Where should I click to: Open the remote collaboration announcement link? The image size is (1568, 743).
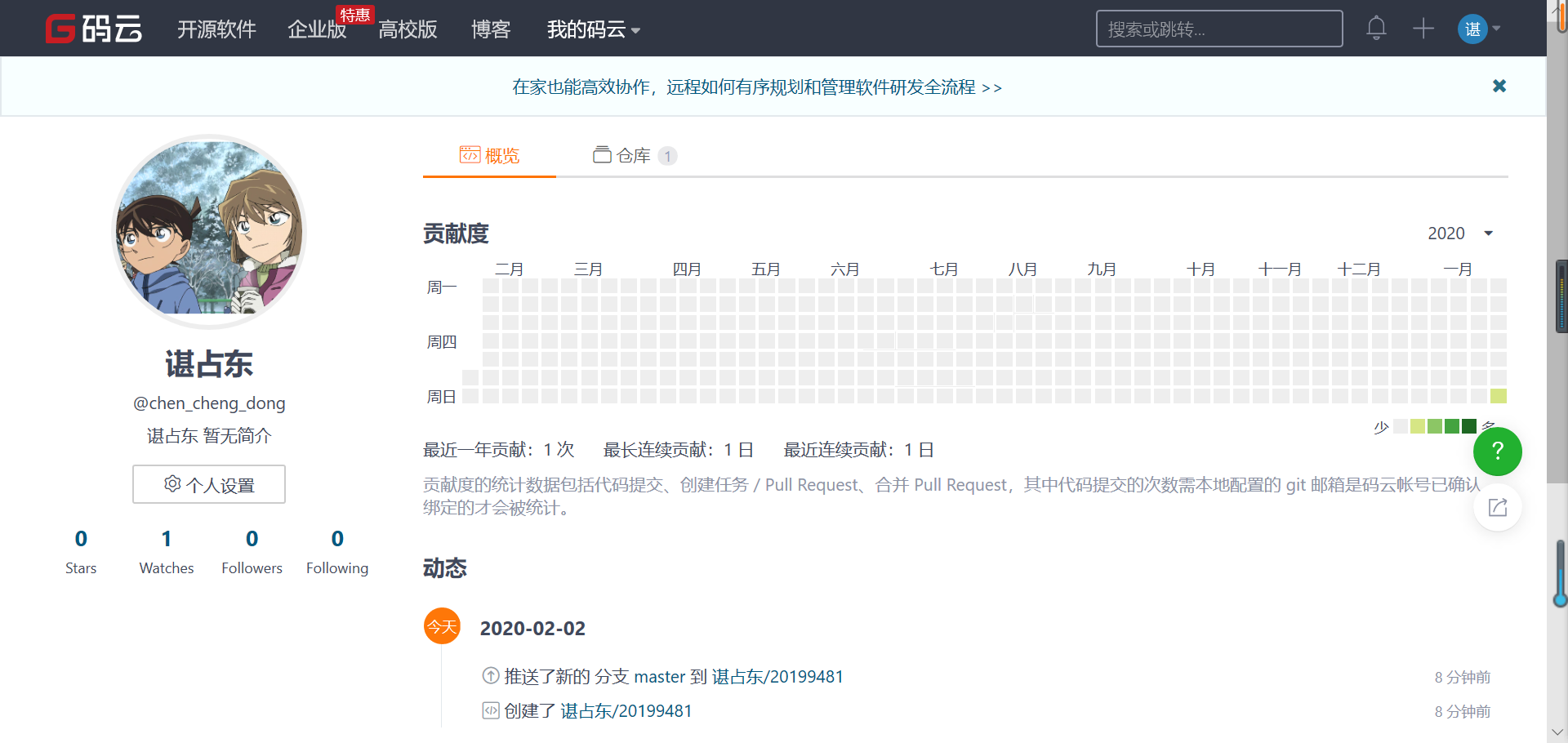pyautogui.click(x=756, y=87)
